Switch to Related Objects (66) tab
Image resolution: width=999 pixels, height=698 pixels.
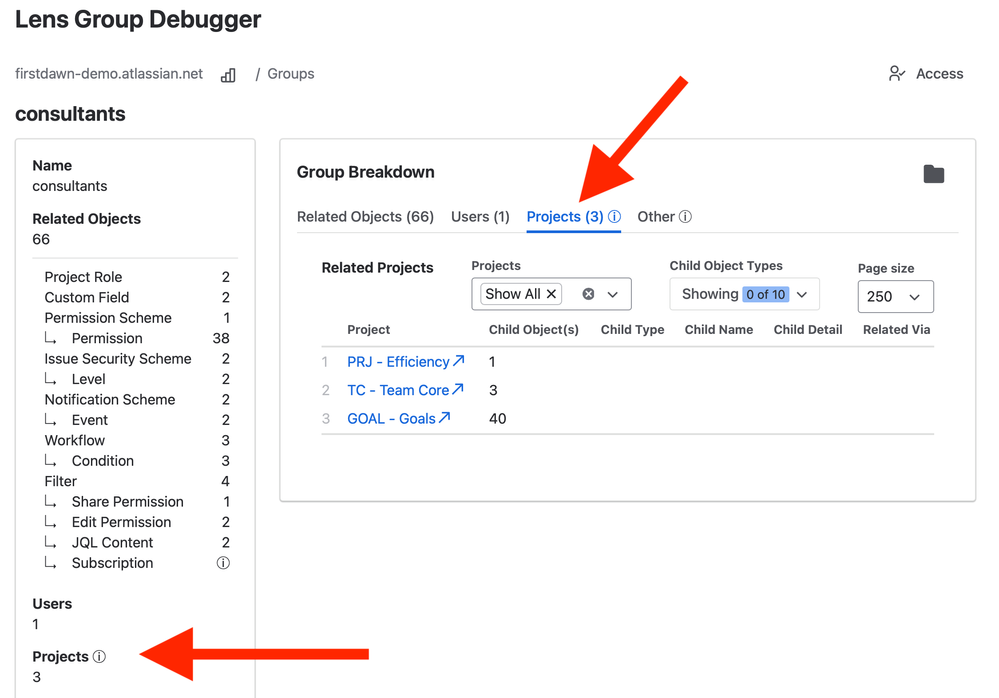pyautogui.click(x=365, y=217)
